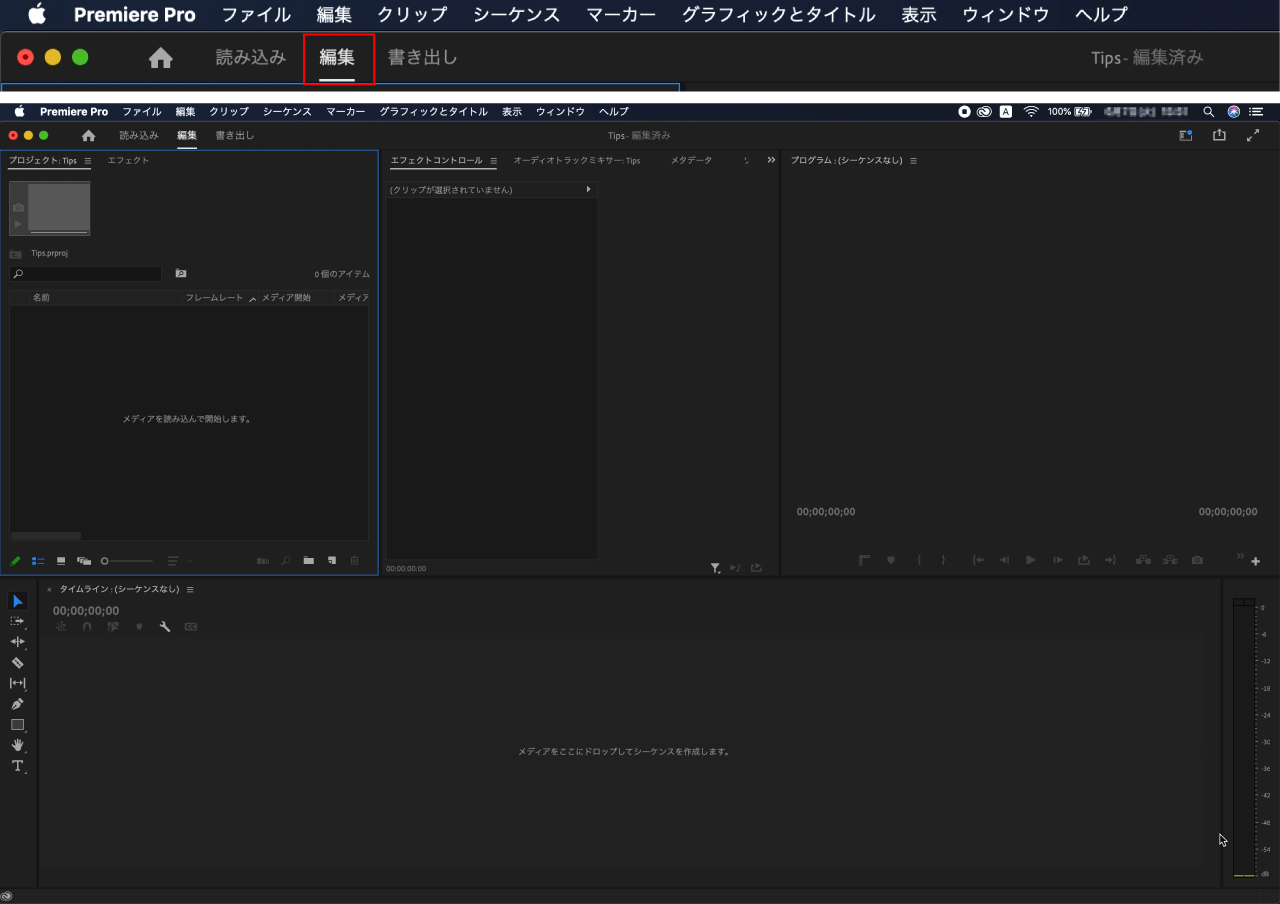Click Mark Out brace in Program monitor

pos(943,560)
